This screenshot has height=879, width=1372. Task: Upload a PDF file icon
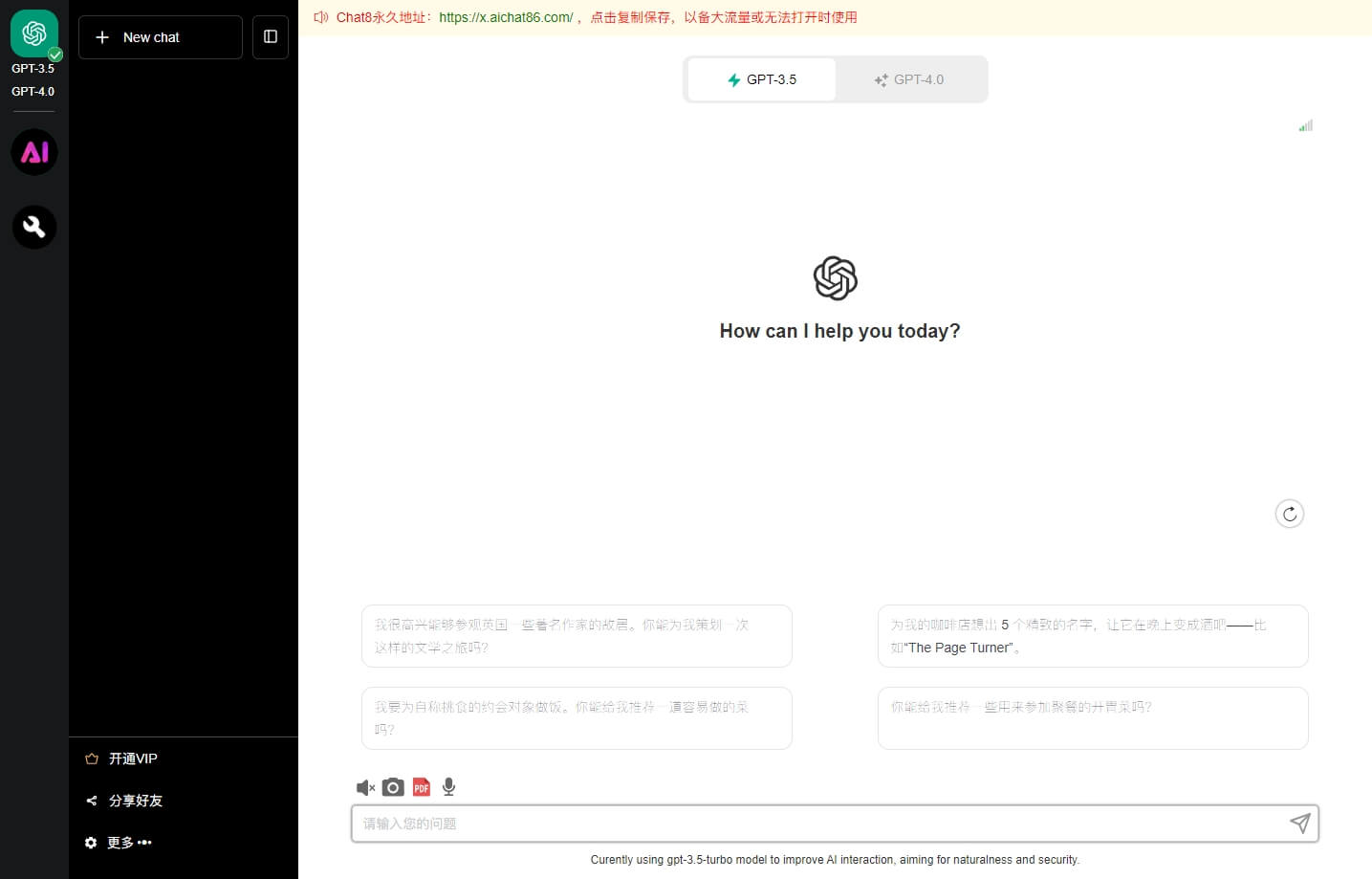[422, 787]
